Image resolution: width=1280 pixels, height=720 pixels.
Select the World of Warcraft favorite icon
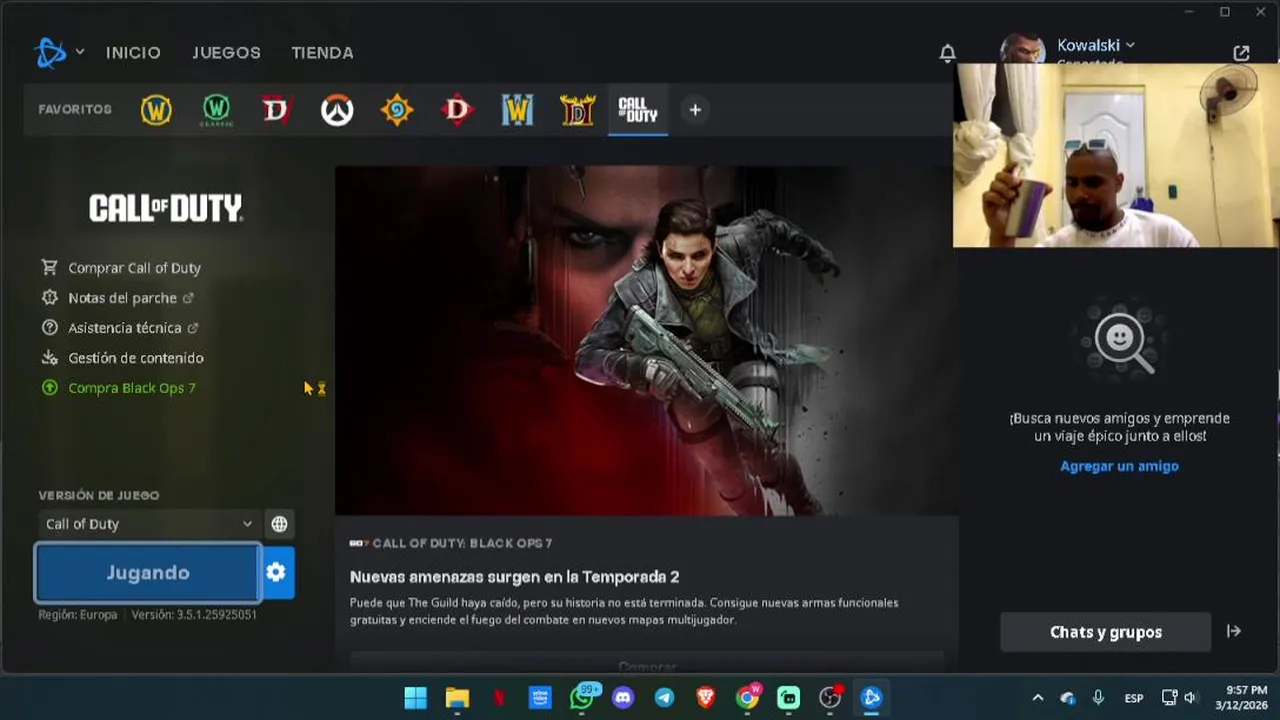(156, 109)
